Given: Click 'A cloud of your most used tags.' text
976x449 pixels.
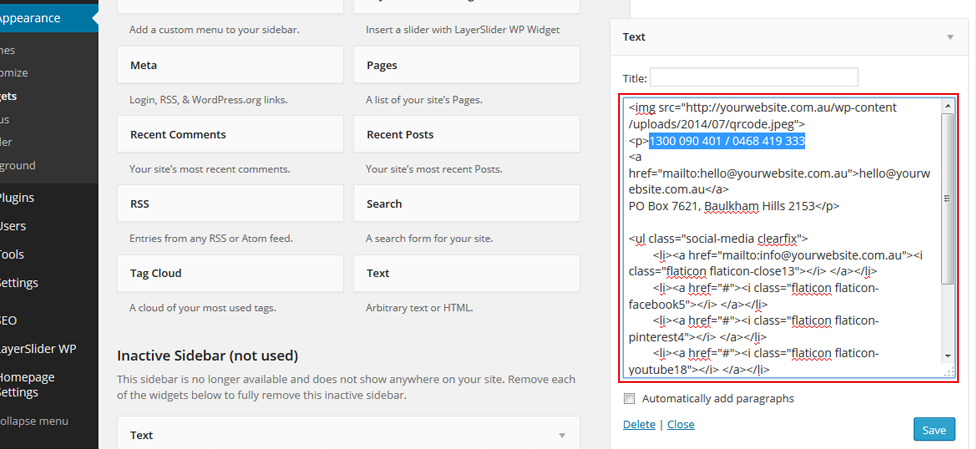Looking at the screenshot, I should (x=202, y=308).
